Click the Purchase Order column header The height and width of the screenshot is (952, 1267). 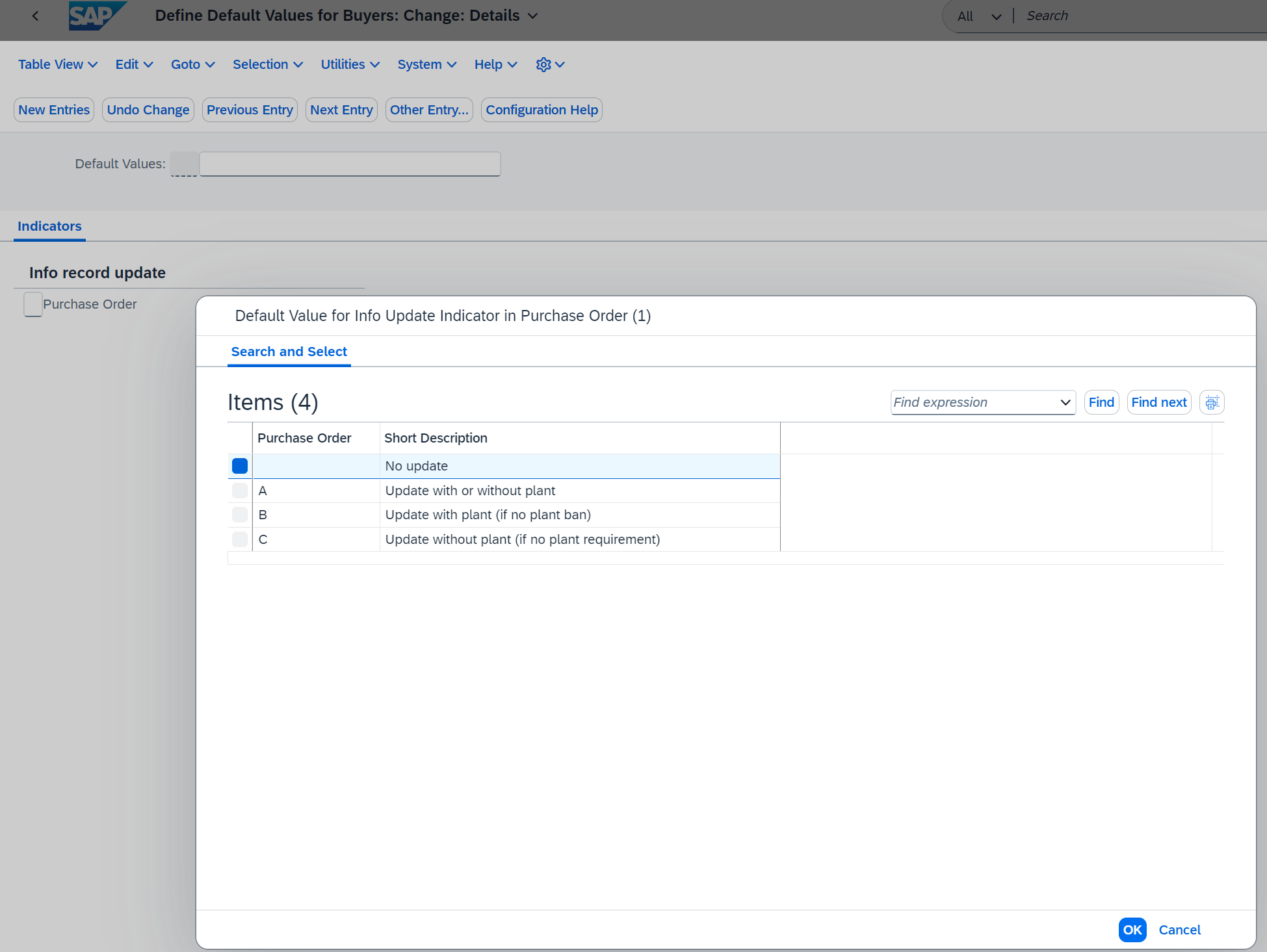pyautogui.click(x=316, y=438)
